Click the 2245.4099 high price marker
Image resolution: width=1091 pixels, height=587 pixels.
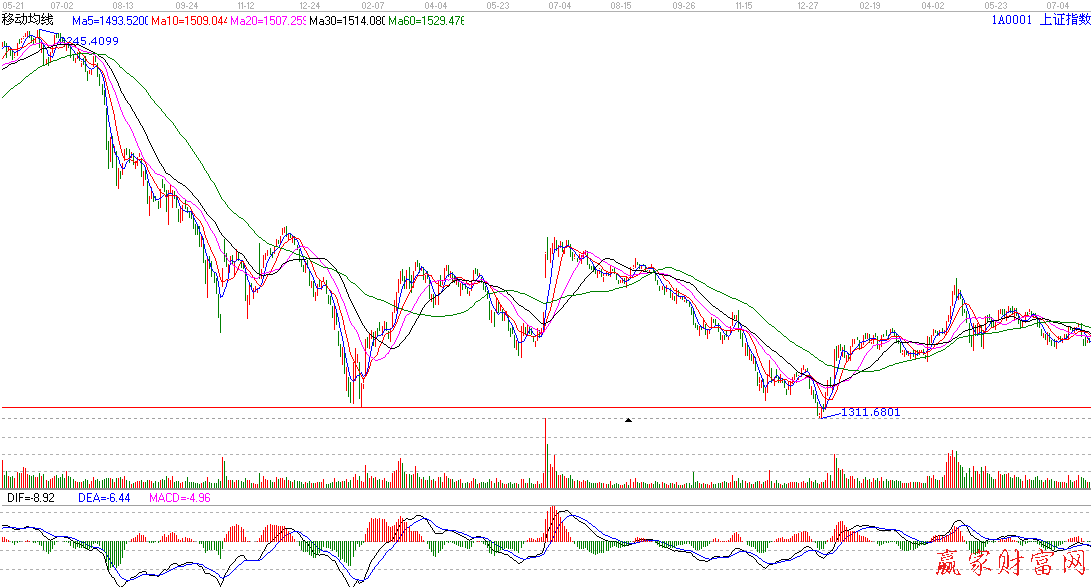[x=88, y=41]
